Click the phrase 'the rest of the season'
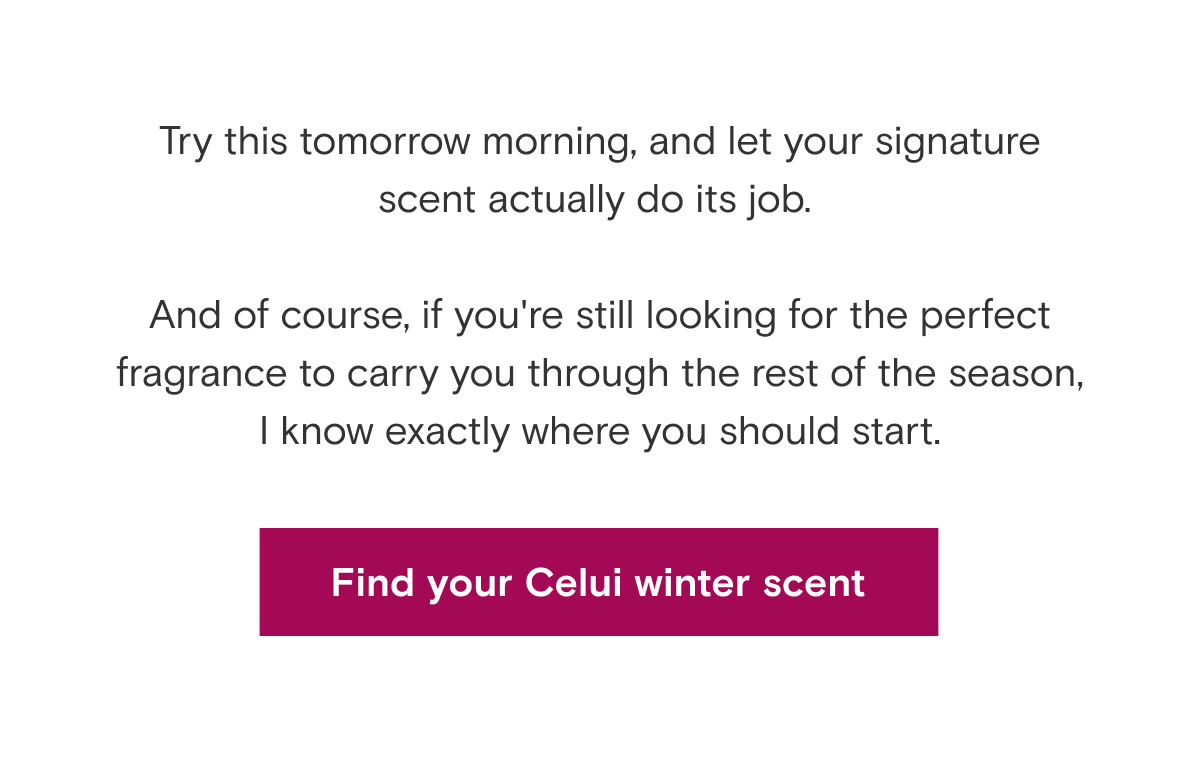1200x758 pixels. [x=885, y=372]
